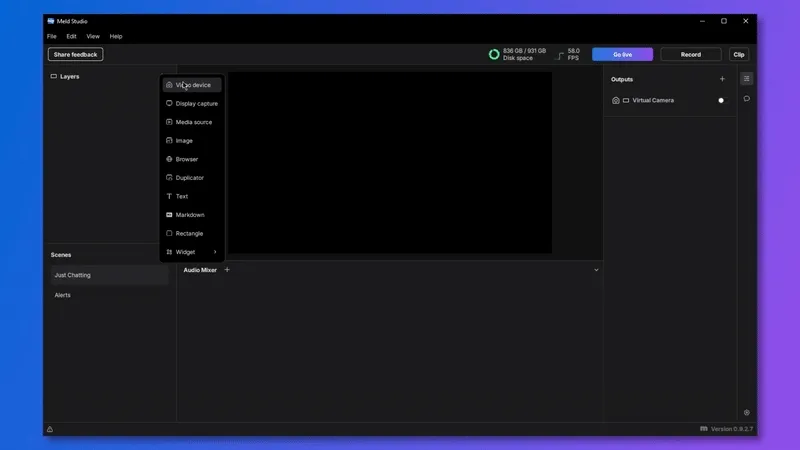Image resolution: width=800 pixels, height=450 pixels.
Task: Open settings gear in the right sidebar
Action: coord(746,412)
